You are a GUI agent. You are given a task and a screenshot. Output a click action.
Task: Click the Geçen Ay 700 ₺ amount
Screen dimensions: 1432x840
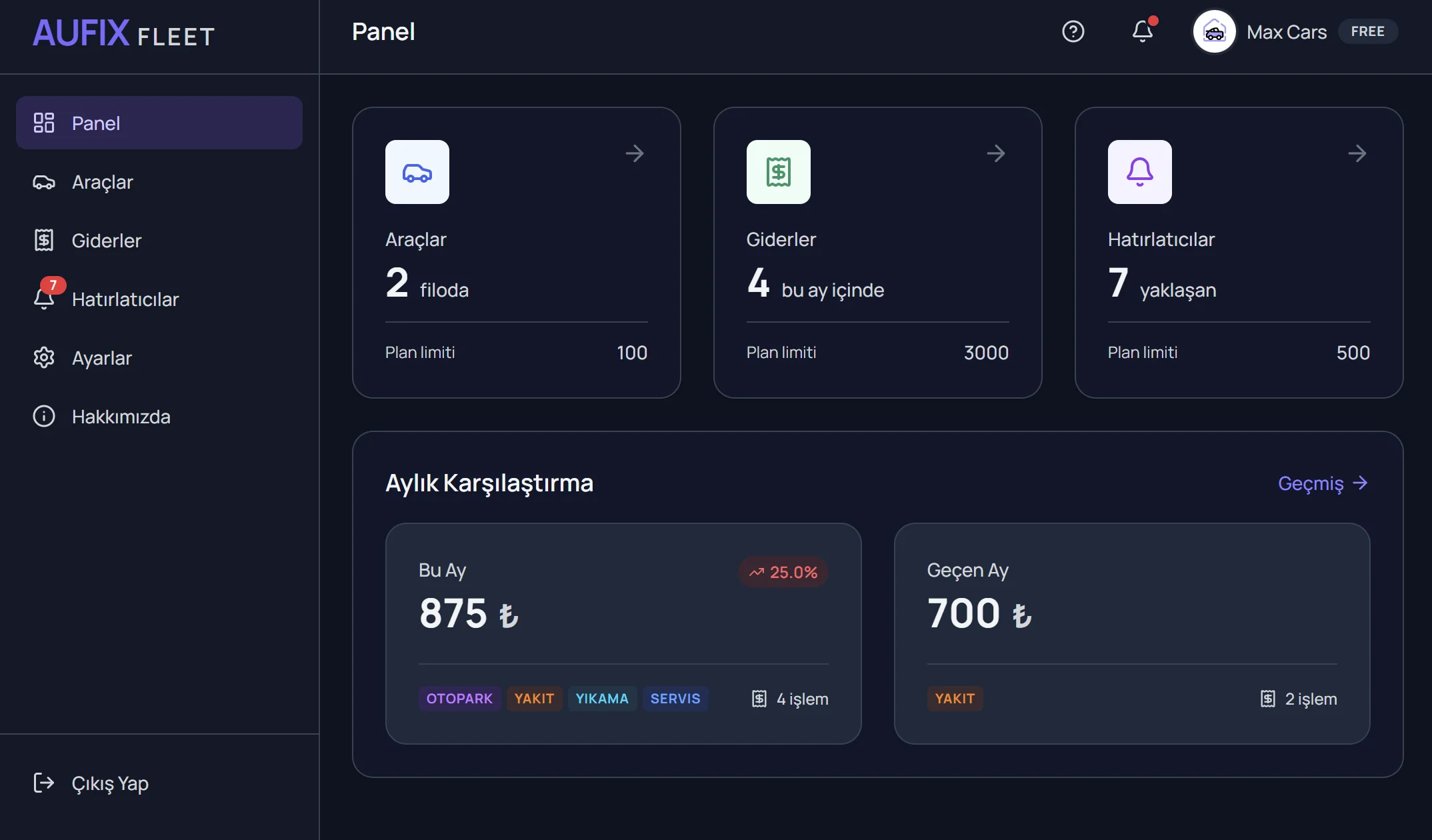coord(979,613)
